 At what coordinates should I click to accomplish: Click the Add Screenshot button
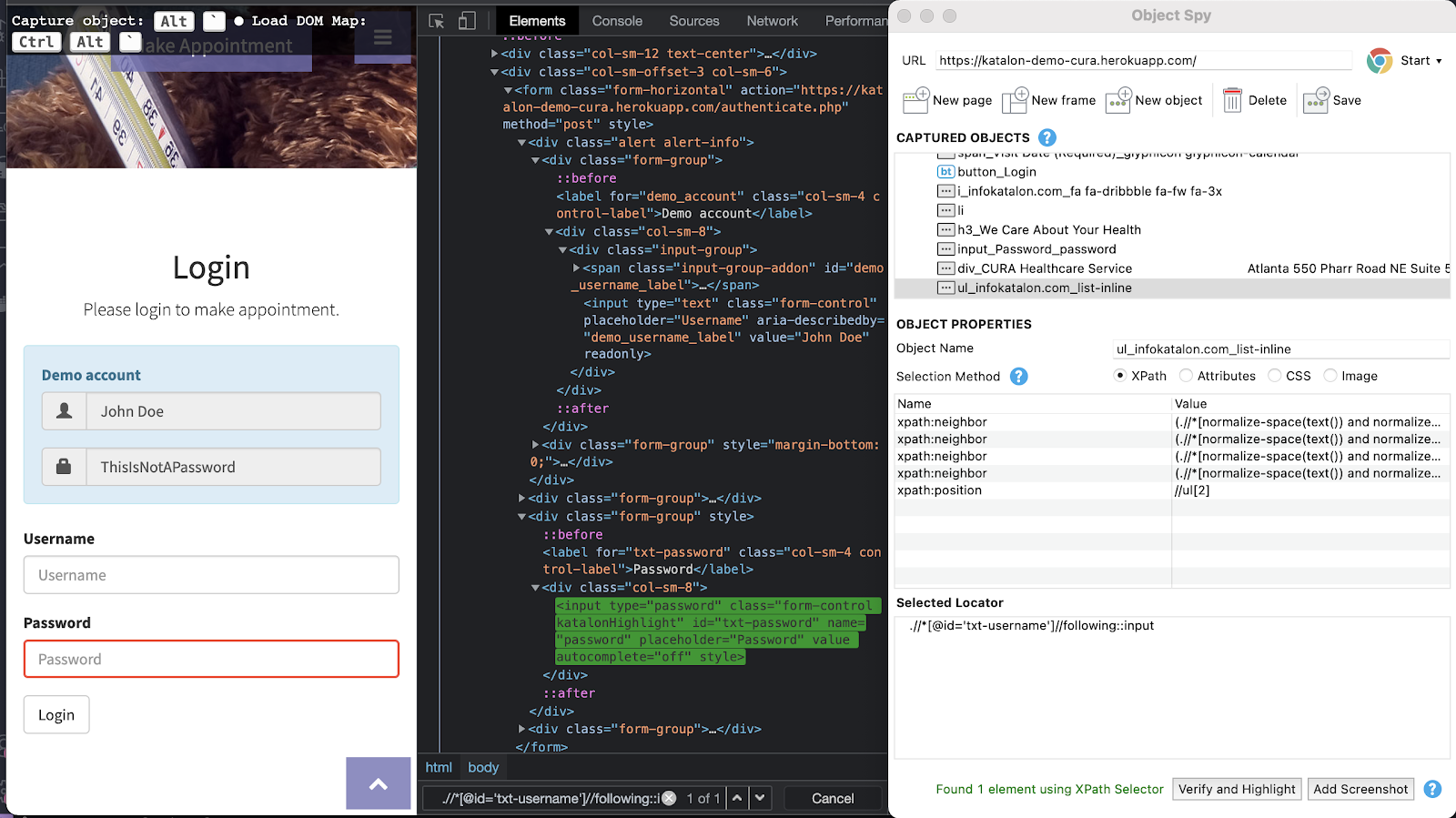pos(1360,789)
